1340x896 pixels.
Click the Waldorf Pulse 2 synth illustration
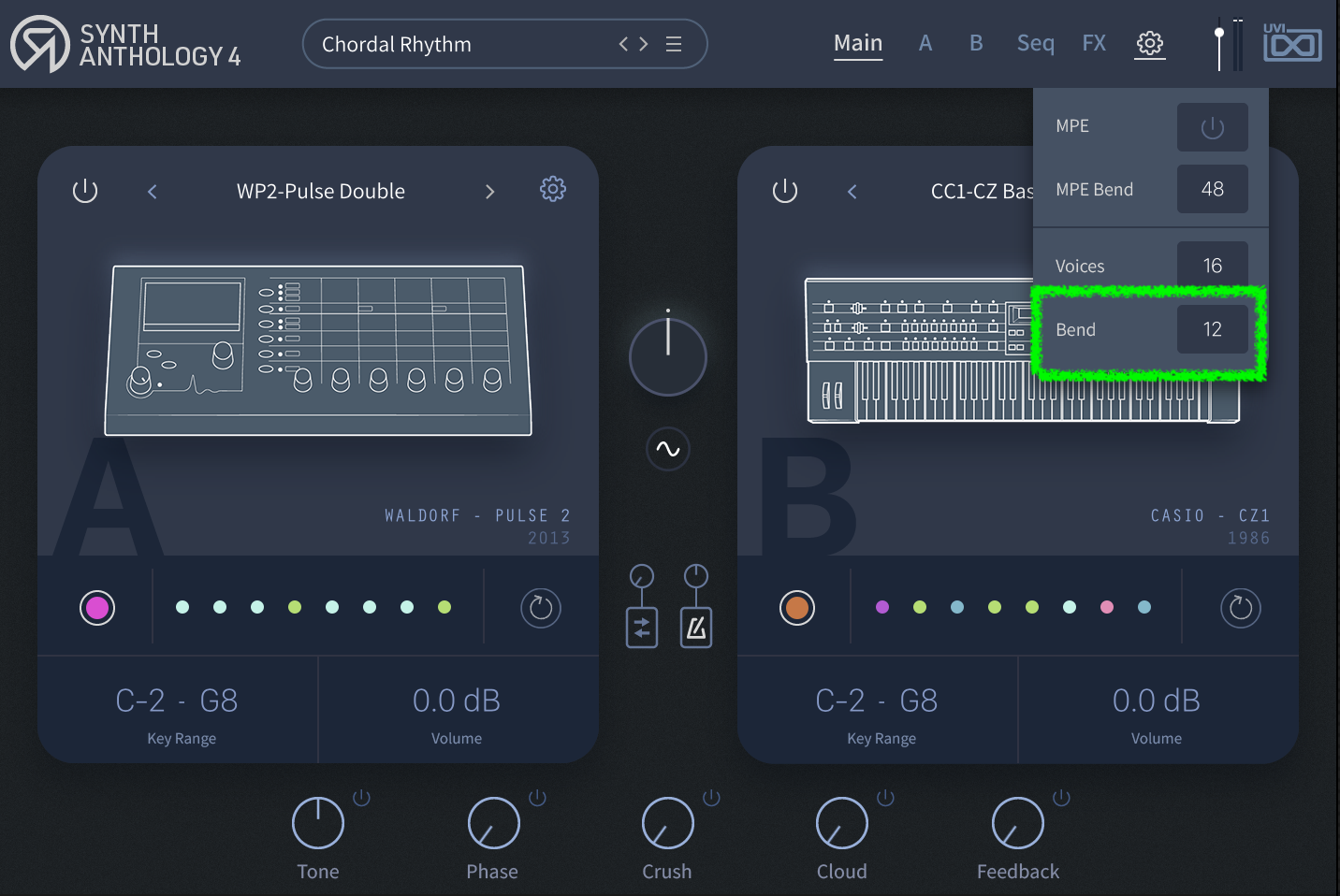[318, 351]
